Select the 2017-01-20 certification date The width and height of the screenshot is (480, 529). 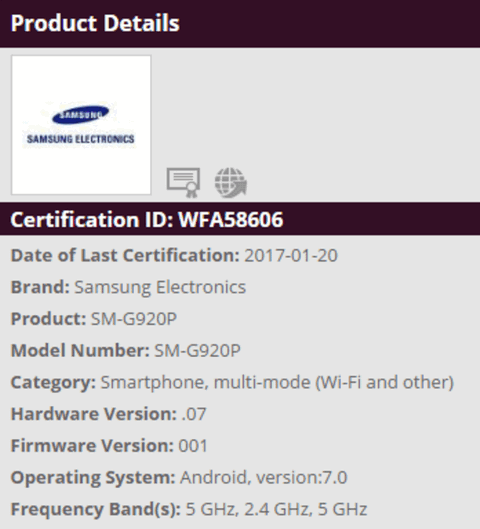(291, 255)
